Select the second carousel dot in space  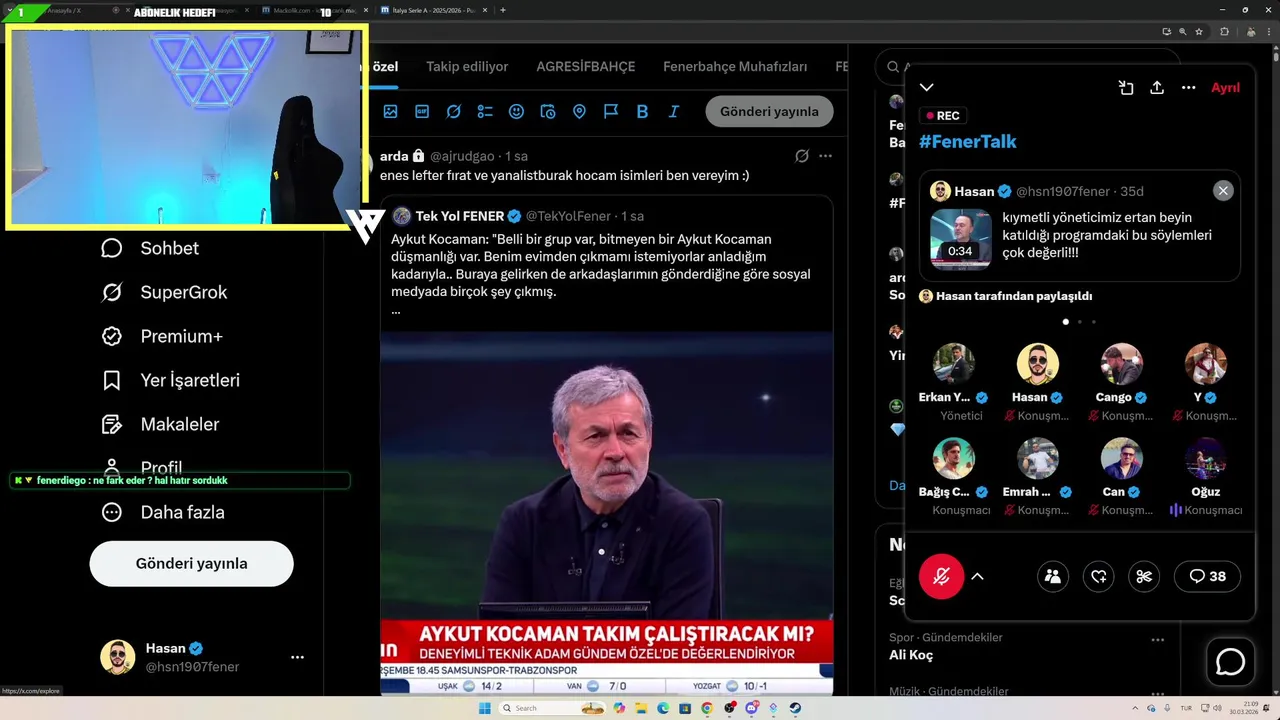pyautogui.click(x=1080, y=322)
